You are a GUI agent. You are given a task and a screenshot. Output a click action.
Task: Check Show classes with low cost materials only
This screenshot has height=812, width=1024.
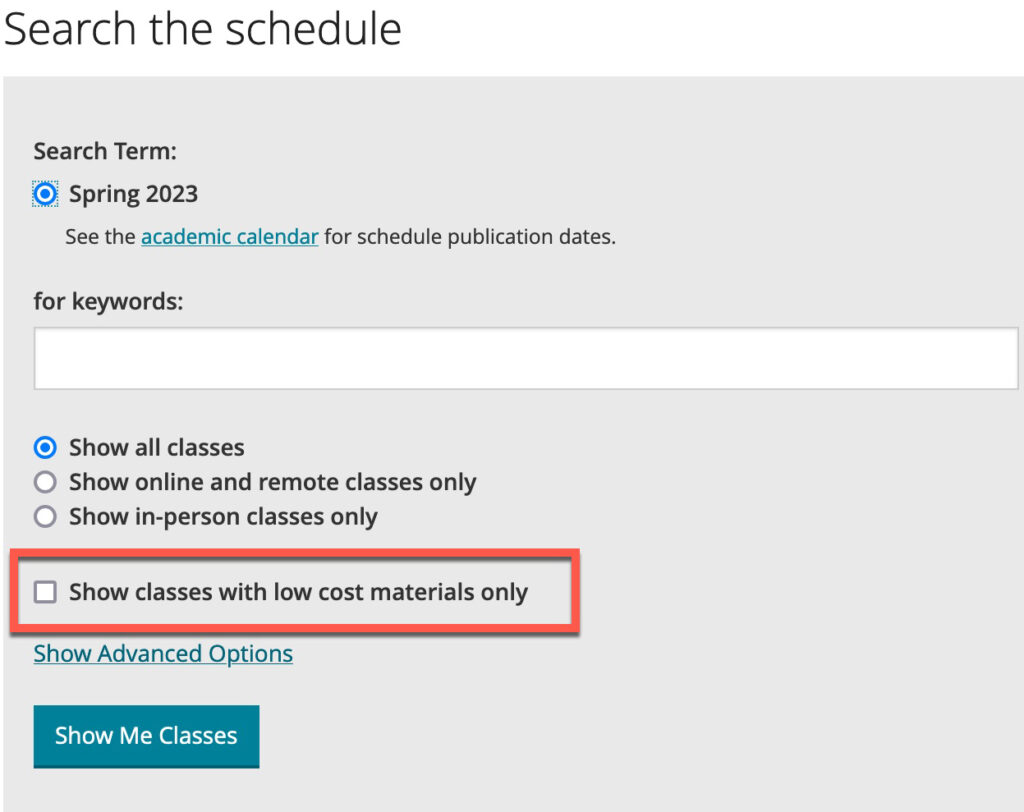coord(45,592)
